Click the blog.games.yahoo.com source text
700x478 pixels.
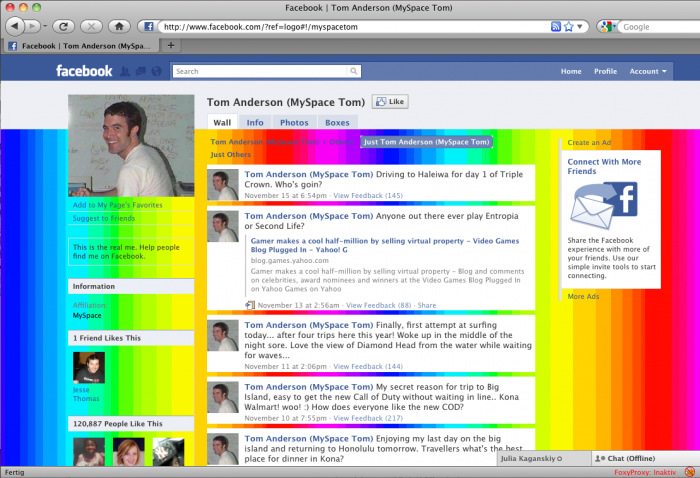(x=289, y=260)
